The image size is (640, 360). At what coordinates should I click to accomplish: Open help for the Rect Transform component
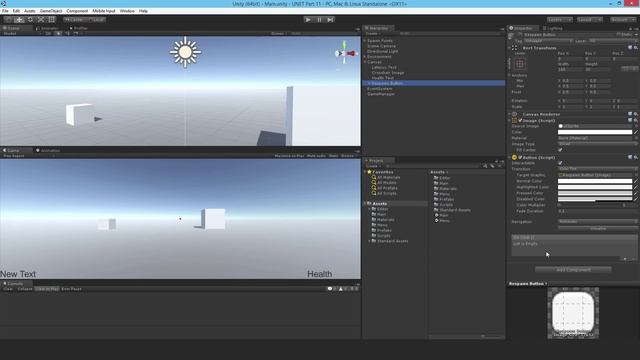click(630, 48)
